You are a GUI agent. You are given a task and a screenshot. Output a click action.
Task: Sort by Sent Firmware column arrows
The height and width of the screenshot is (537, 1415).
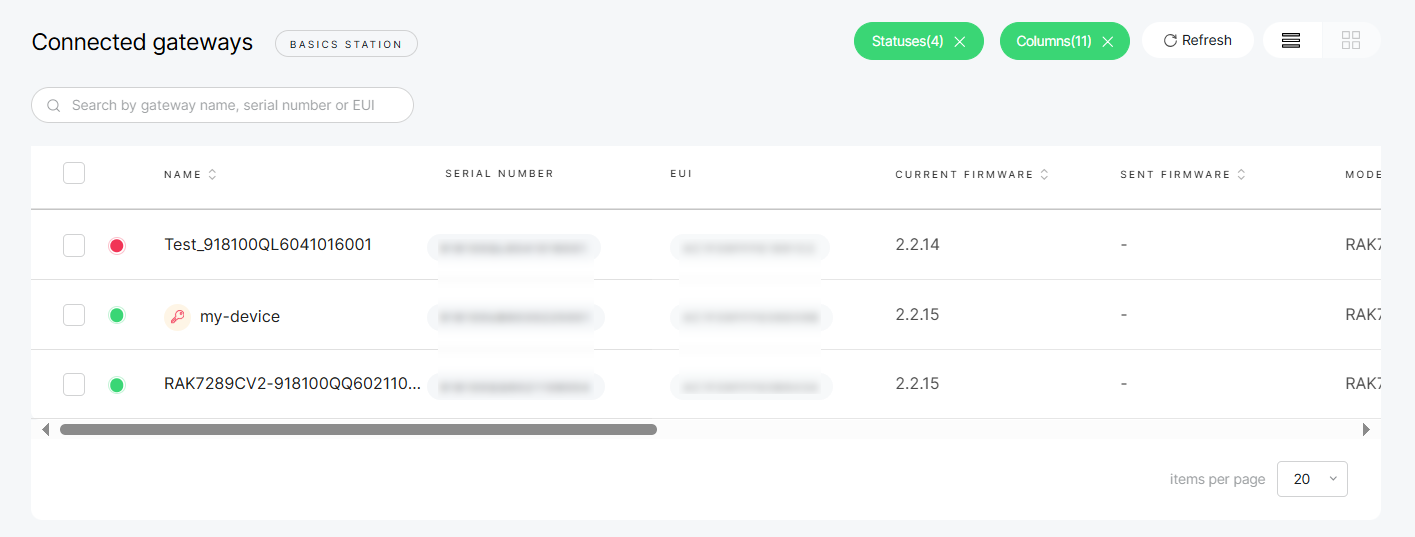click(x=1241, y=175)
